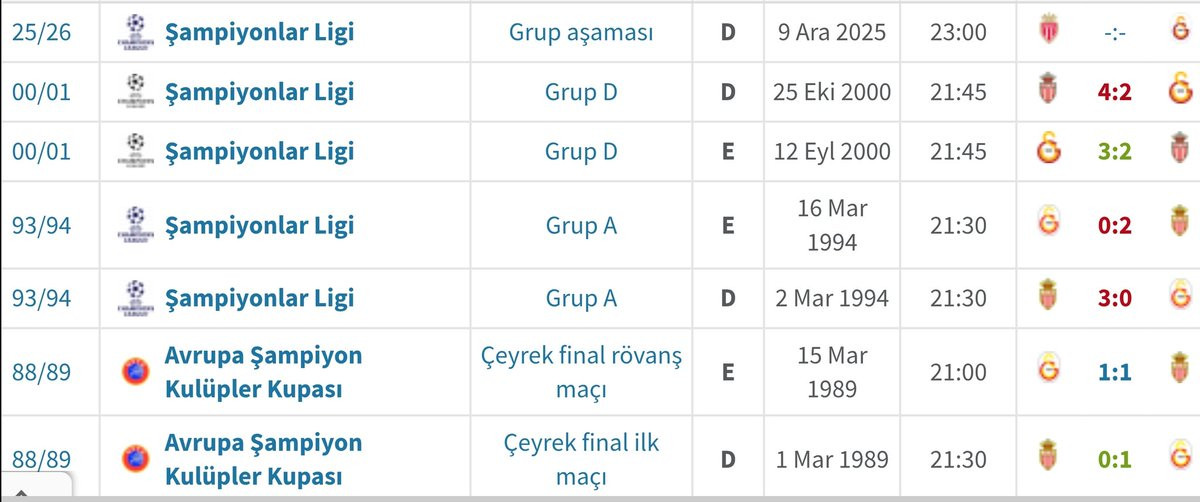Screen dimensions: 1200x502
Task: Click Champions League logo in 2 Mar 1994 row
Action: click(x=136, y=298)
